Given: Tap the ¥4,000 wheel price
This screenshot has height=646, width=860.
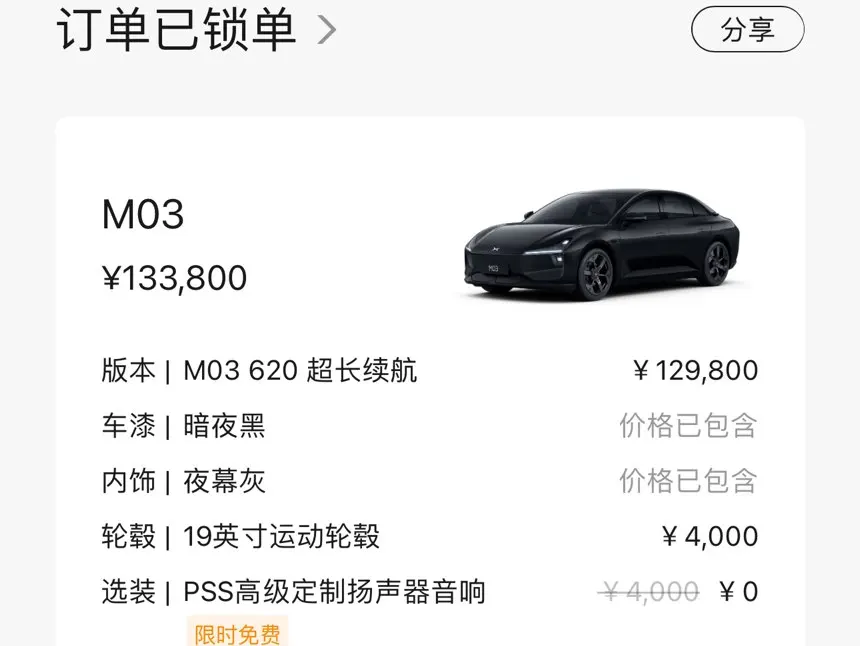Looking at the screenshot, I should [710, 536].
